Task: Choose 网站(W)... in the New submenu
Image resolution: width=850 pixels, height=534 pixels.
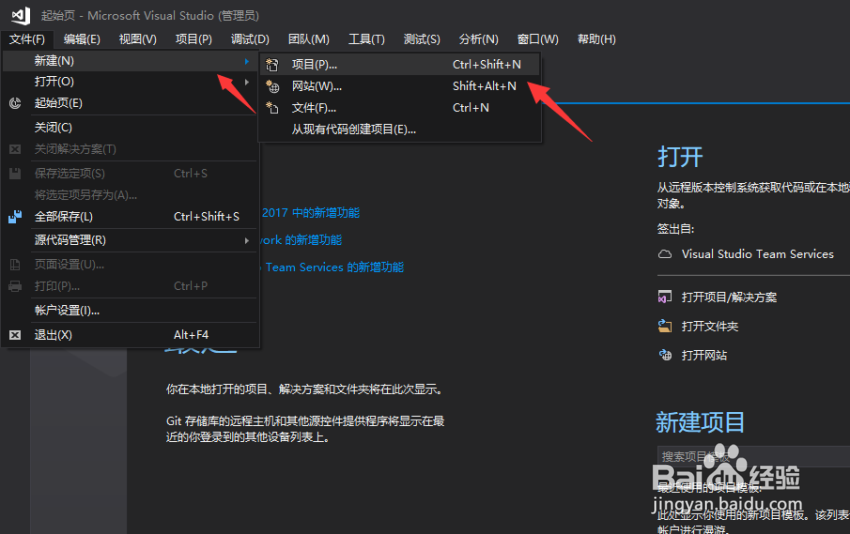Action: tap(400, 86)
